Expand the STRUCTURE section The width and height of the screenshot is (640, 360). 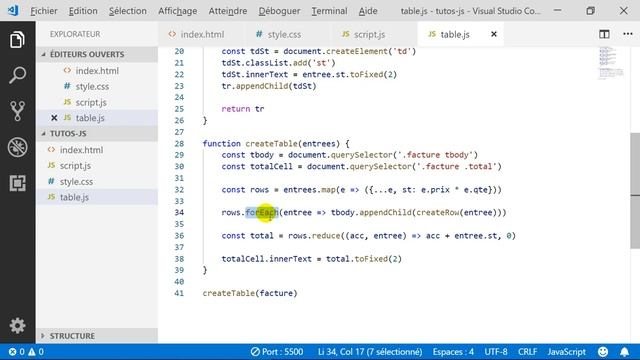[x=97, y=336]
